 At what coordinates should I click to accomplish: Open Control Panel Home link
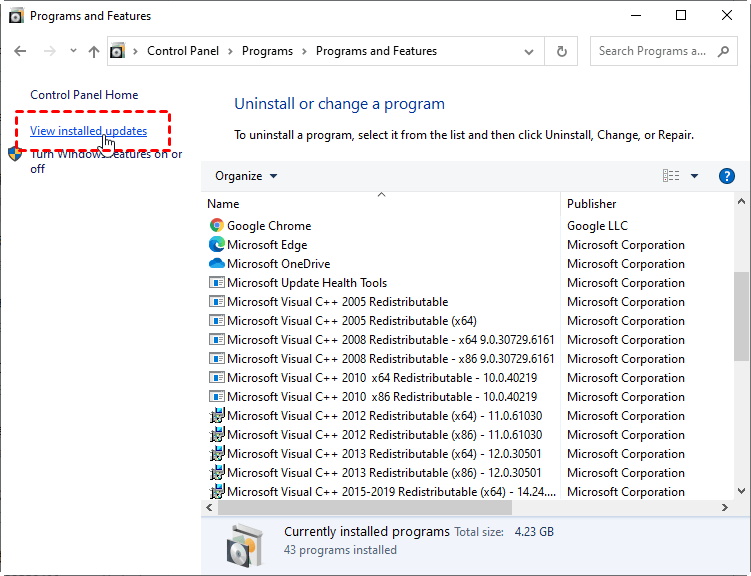[84, 95]
